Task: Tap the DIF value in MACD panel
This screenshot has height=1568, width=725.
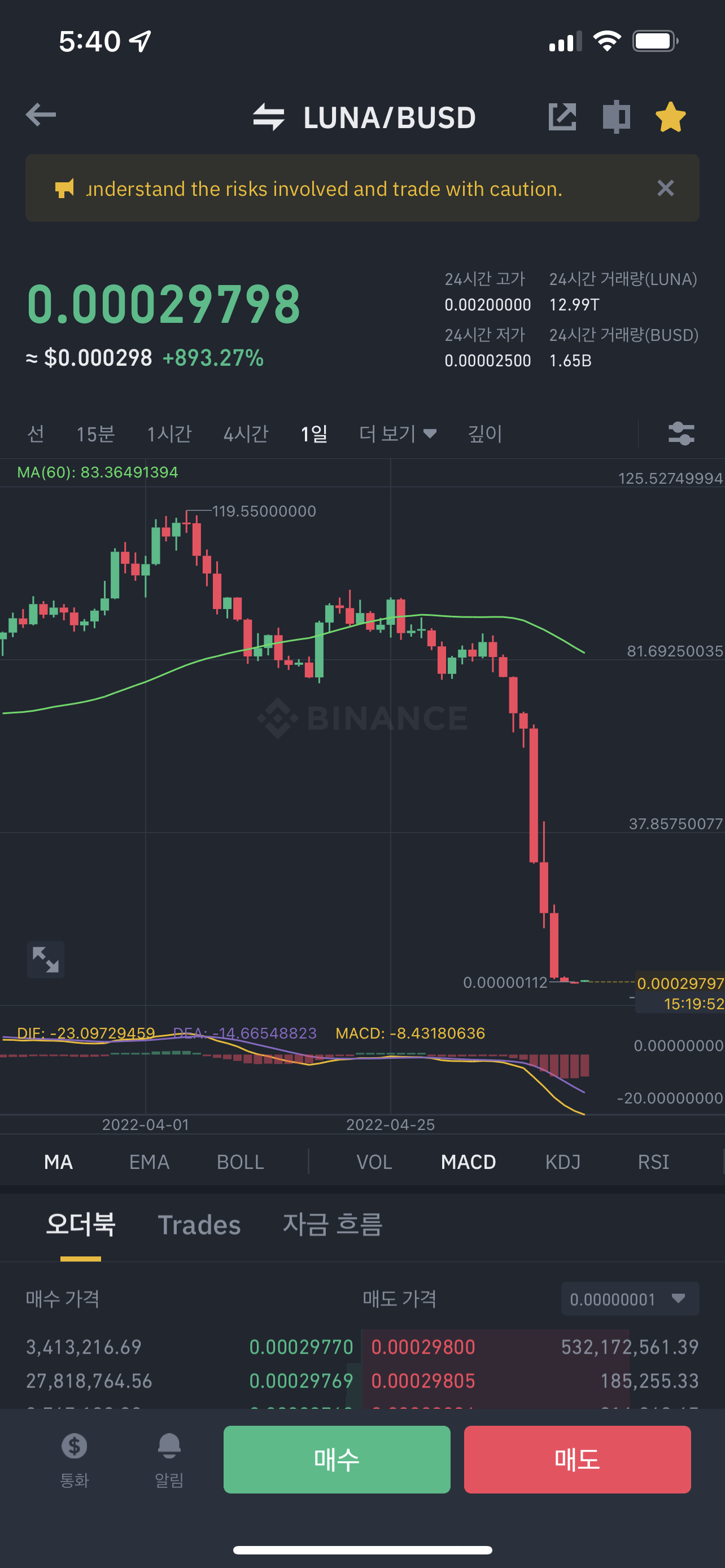Action: [x=86, y=1033]
